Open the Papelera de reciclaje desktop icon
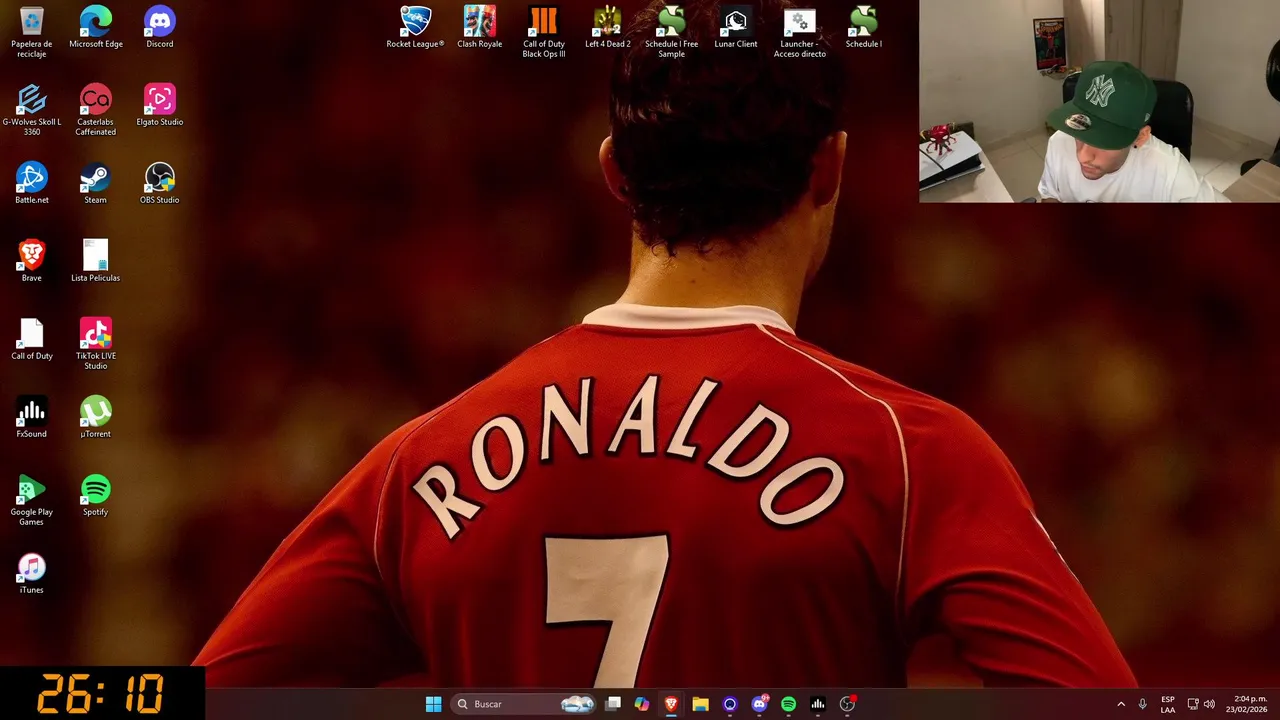This screenshot has width=1280, height=720. 31,31
